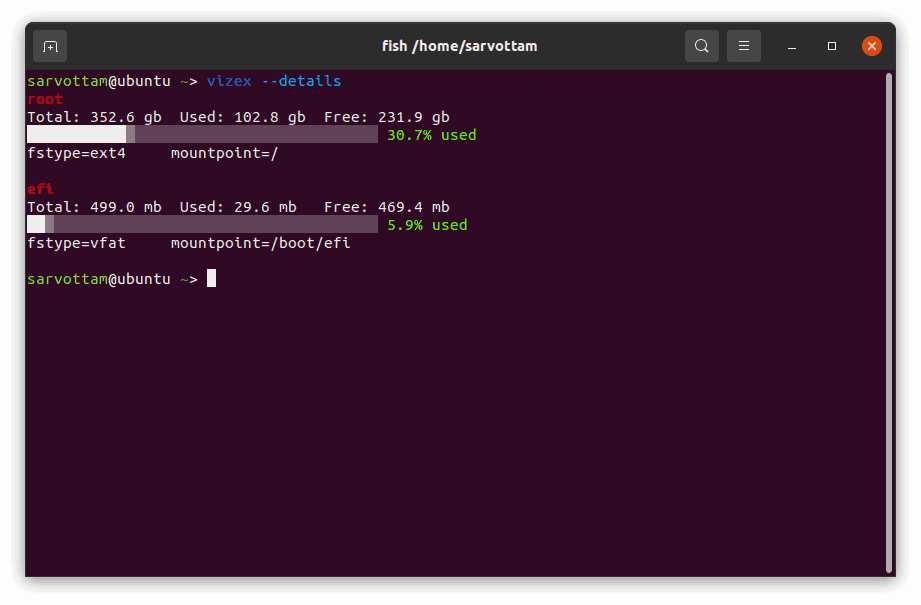Click the first 'sarvottam@ubuntu' prompt text
The width and height of the screenshot is (921, 605).
[x=99, y=81]
